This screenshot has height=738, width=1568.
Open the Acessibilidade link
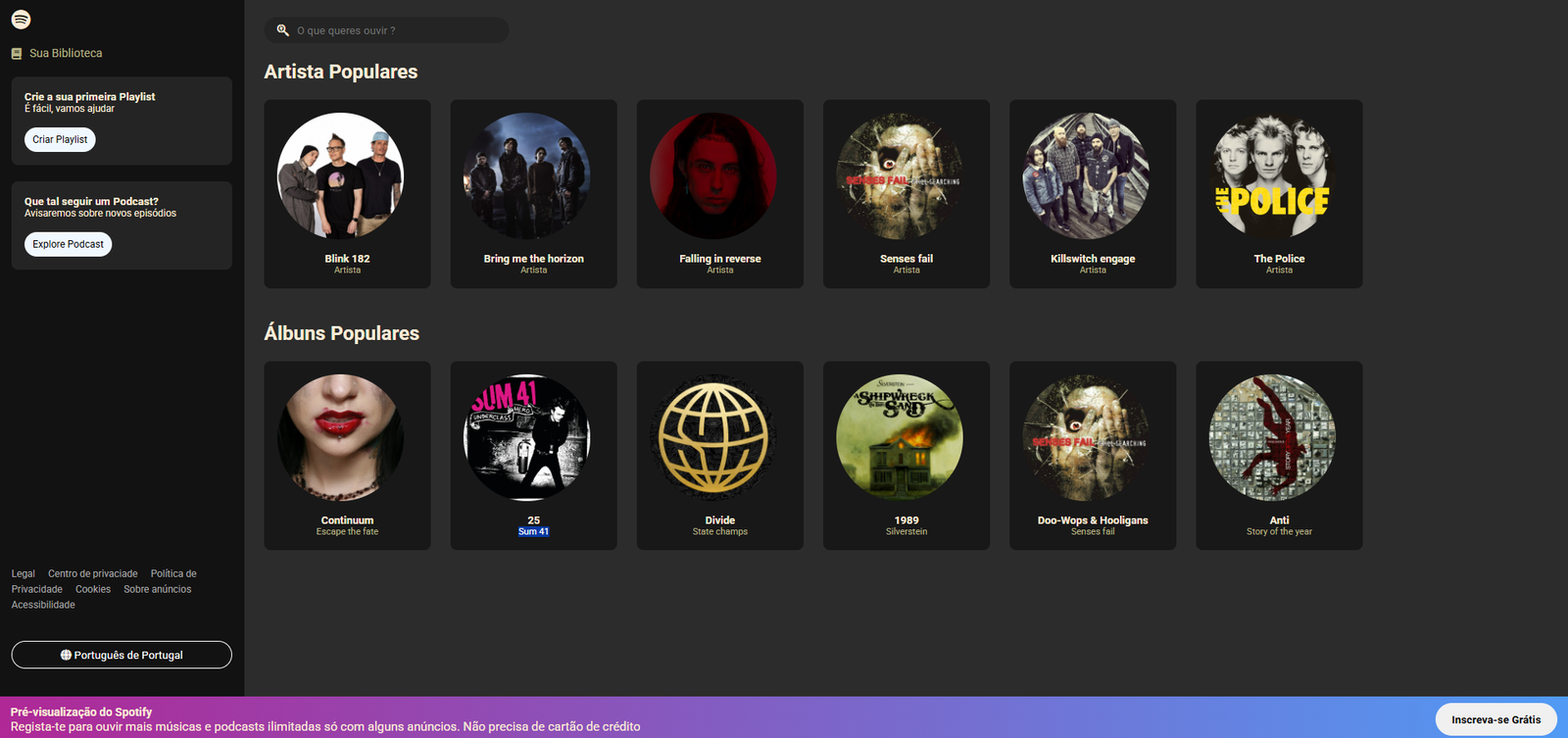[43, 605]
